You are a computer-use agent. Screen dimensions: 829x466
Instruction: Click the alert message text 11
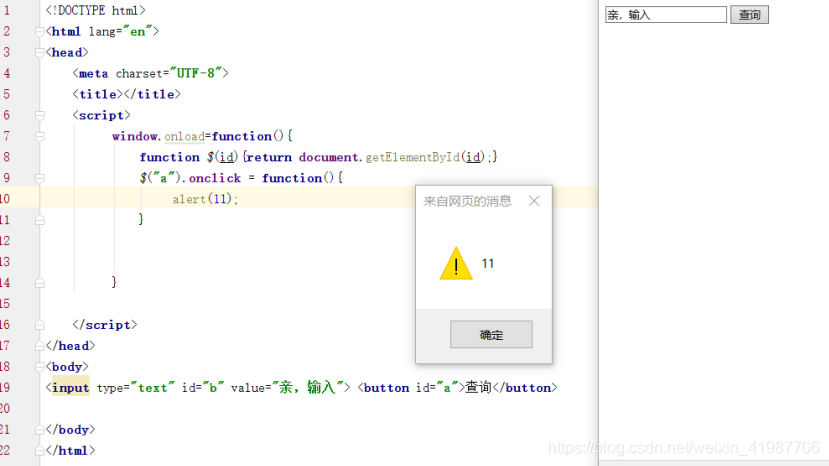487,263
